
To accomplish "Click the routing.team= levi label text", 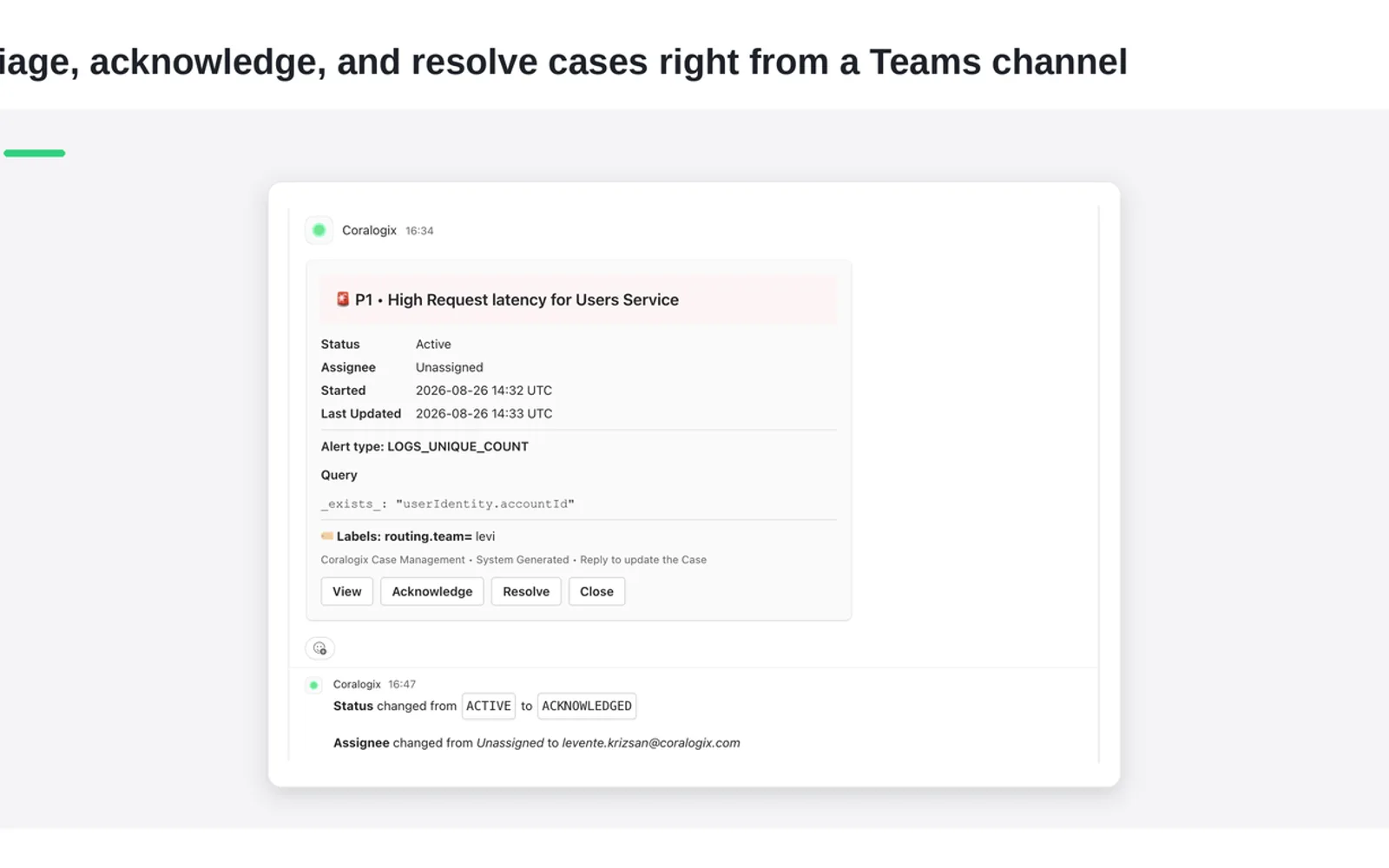I will [439, 536].
